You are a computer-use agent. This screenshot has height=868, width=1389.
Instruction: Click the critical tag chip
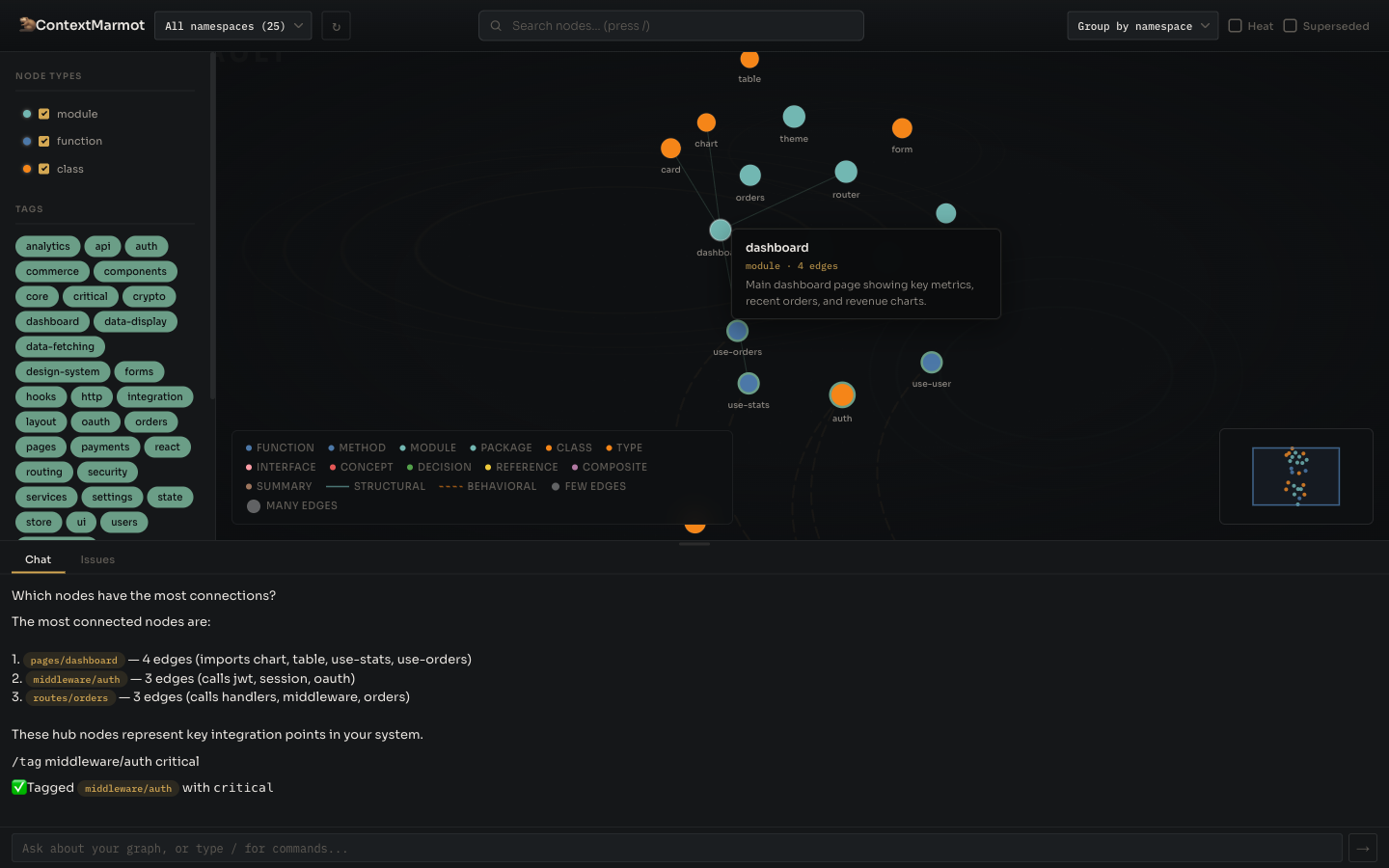[x=90, y=296]
